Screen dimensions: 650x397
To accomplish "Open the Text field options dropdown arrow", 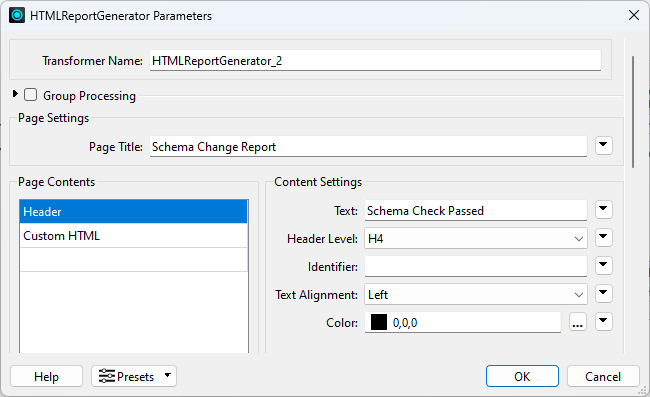I will point(604,209).
